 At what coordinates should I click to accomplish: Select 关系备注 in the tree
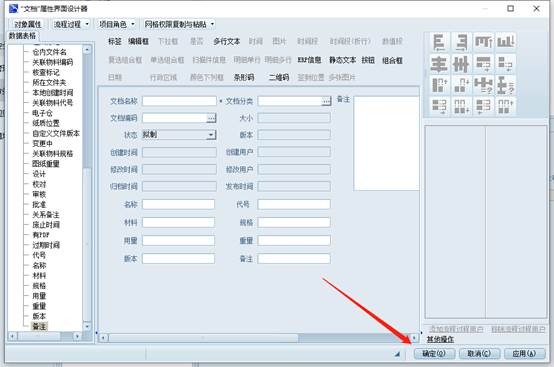[x=46, y=215]
